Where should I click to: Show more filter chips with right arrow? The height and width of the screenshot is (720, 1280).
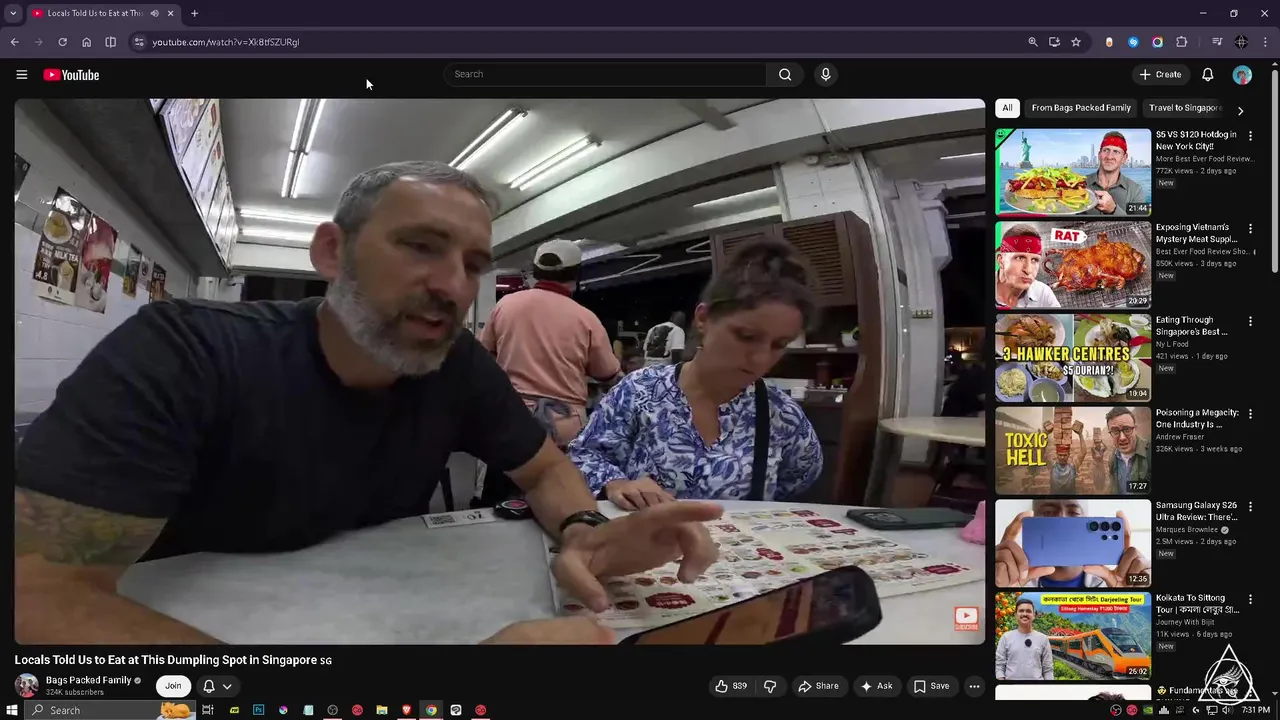coord(1240,110)
